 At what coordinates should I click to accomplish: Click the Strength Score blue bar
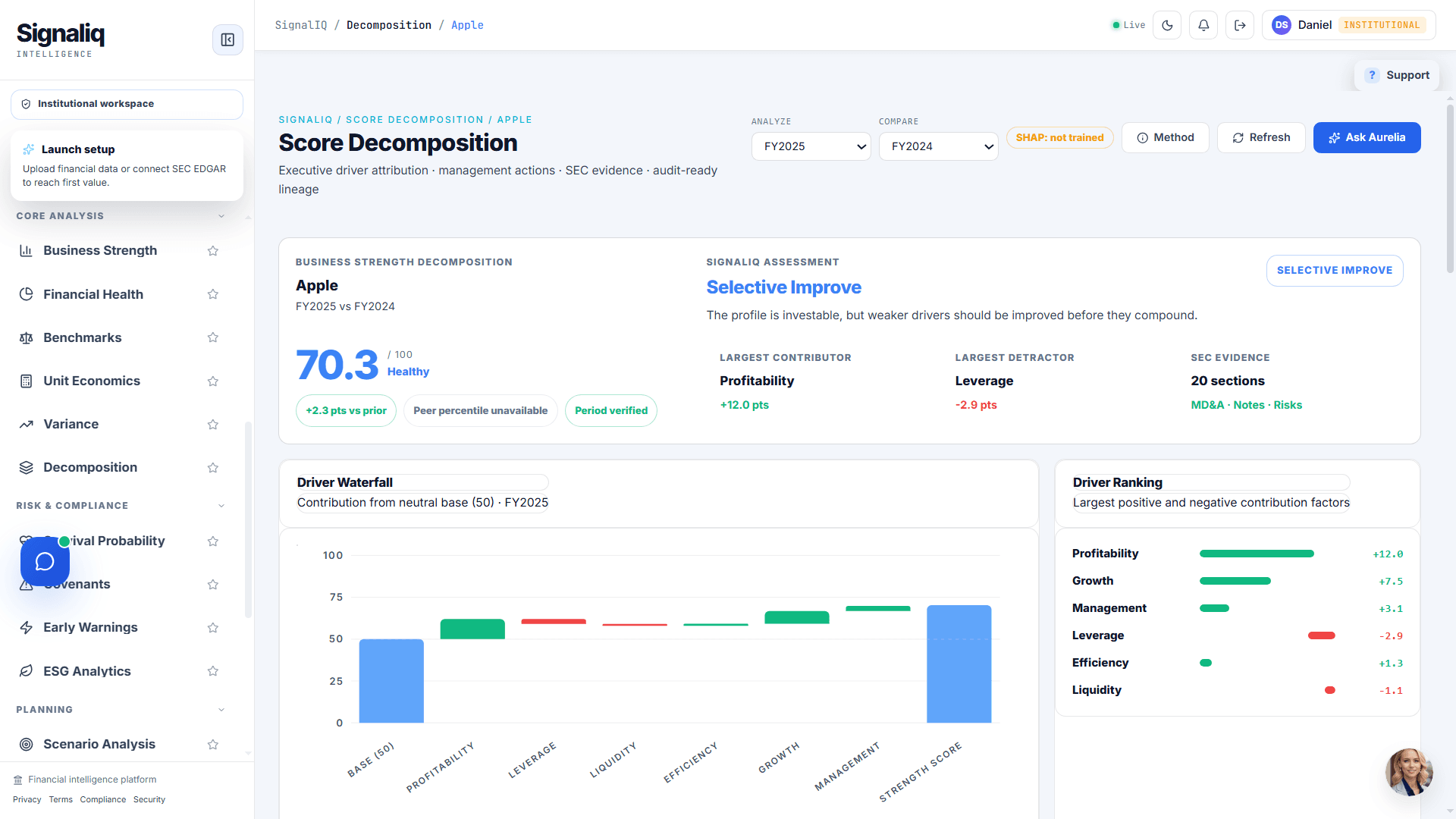click(x=959, y=664)
